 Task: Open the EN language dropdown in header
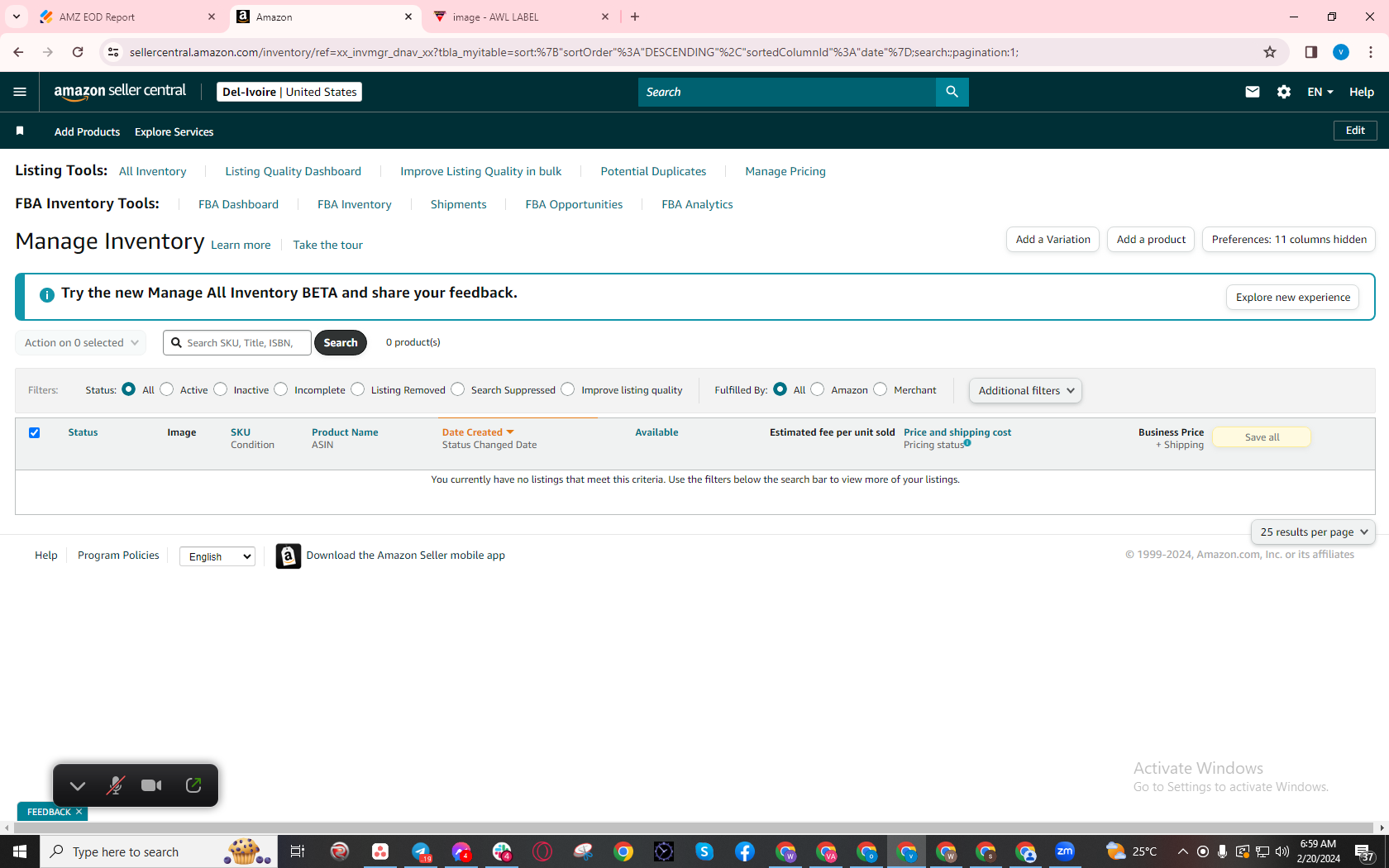(1320, 92)
